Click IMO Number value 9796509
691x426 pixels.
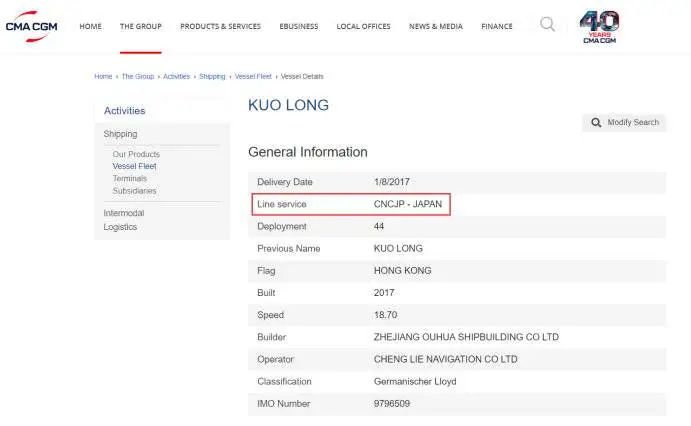click(x=392, y=404)
